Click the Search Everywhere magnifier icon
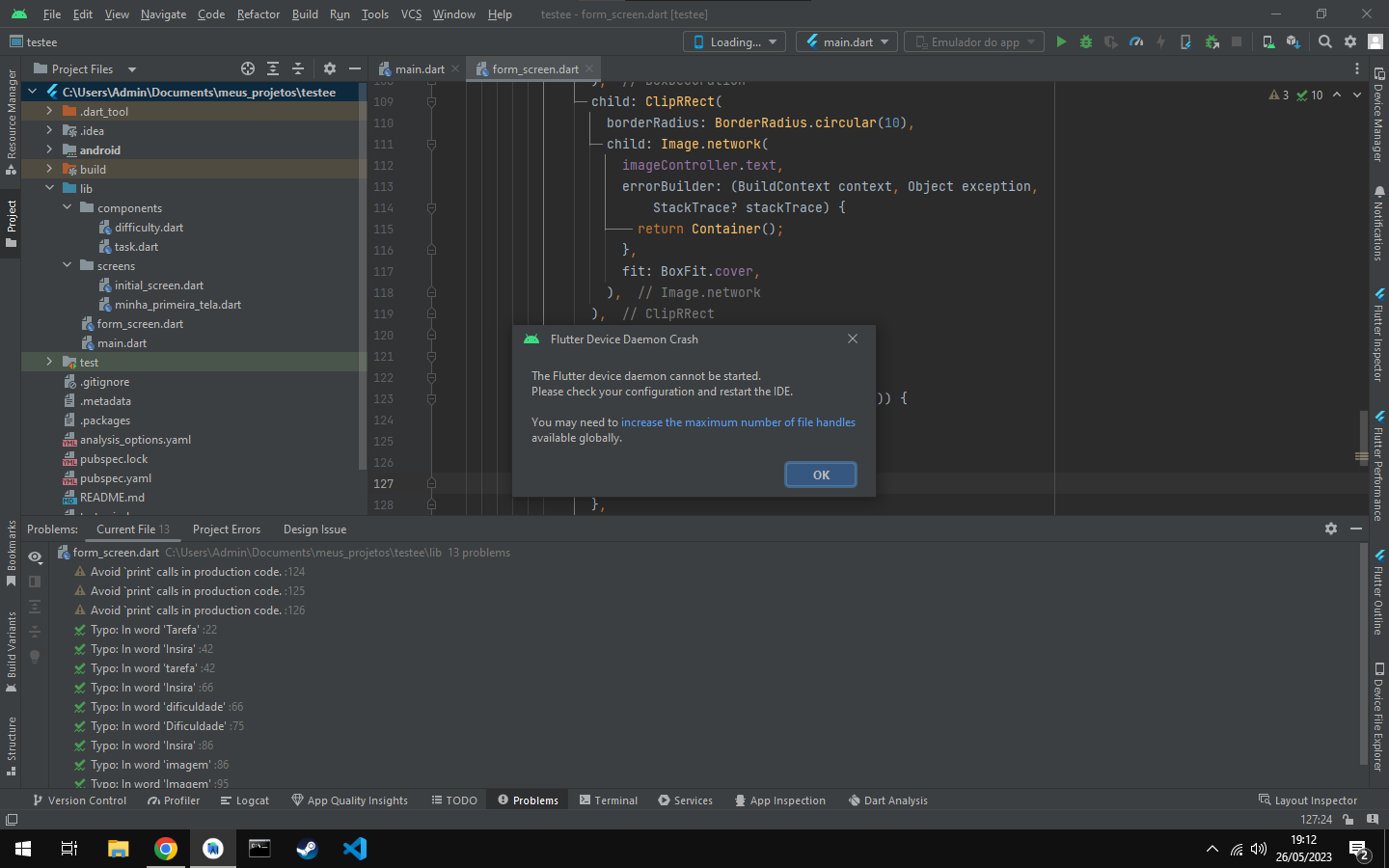Screen dimensions: 1389x868 tap(1325, 41)
